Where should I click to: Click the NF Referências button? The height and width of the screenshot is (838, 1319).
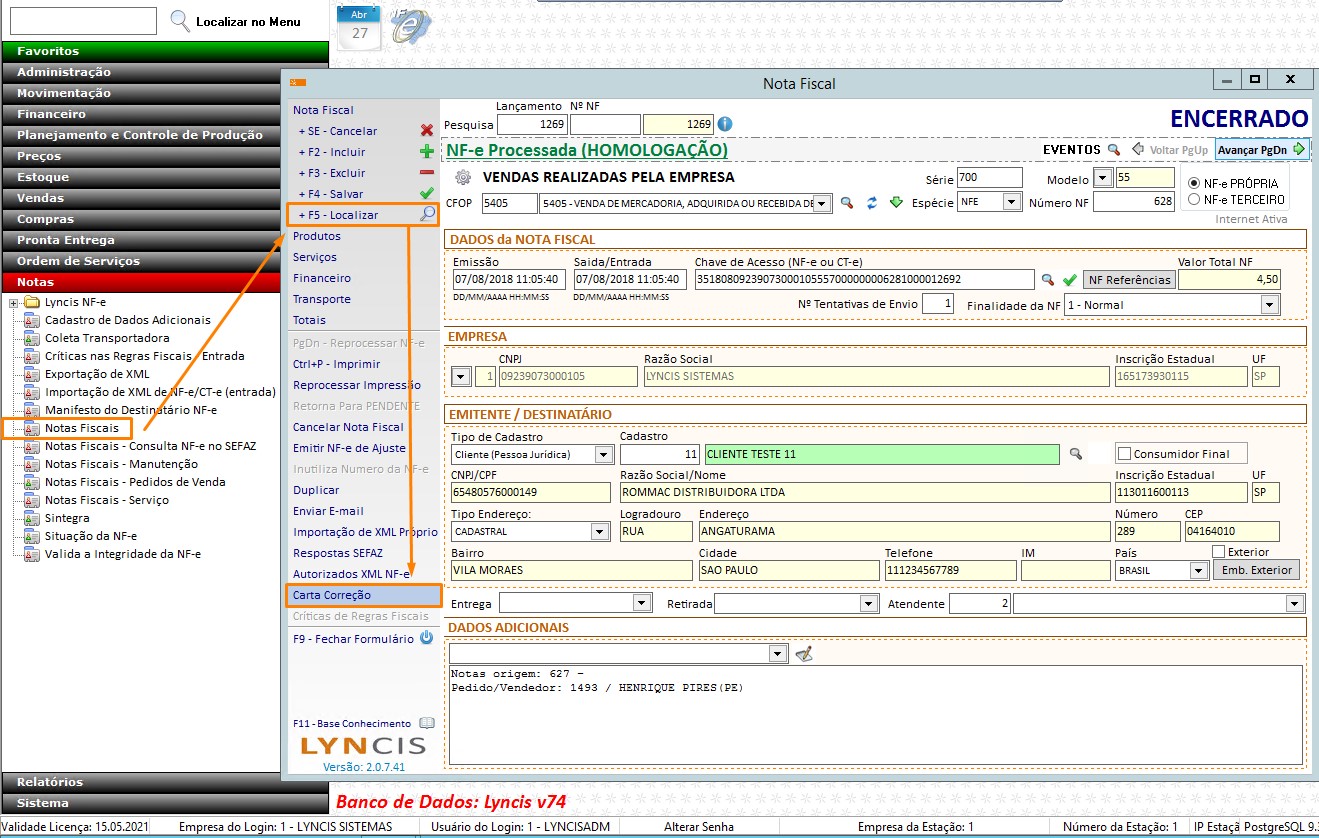pos(1129,280)
